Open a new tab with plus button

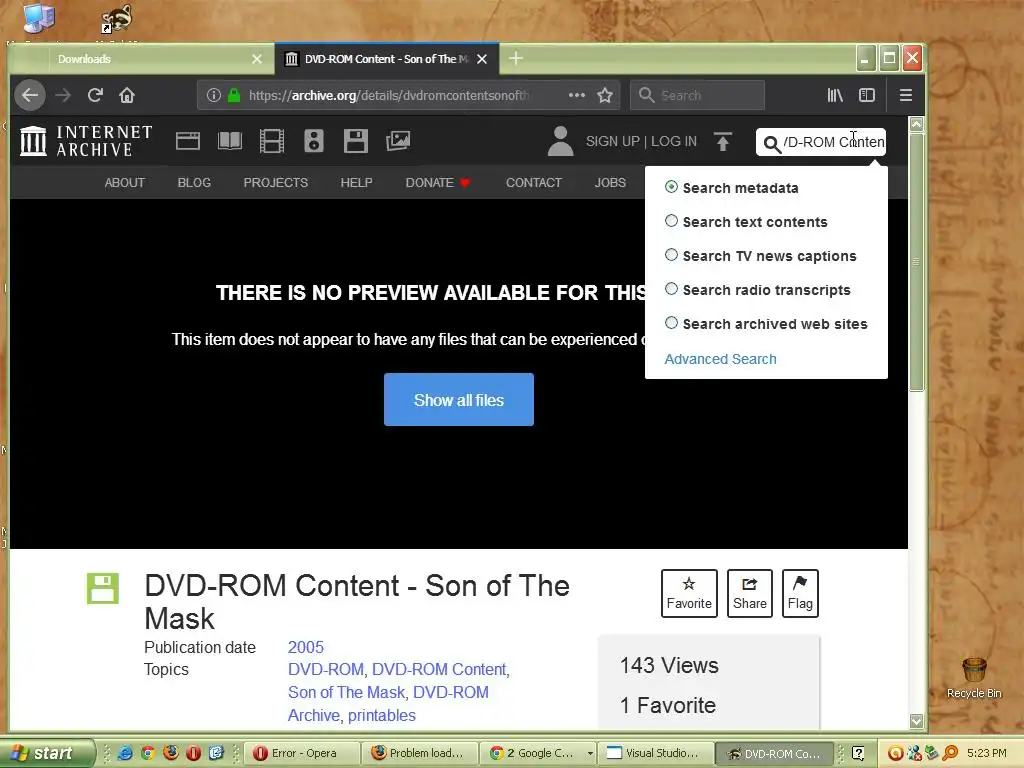pyautogui.click(x=515, y=59)
